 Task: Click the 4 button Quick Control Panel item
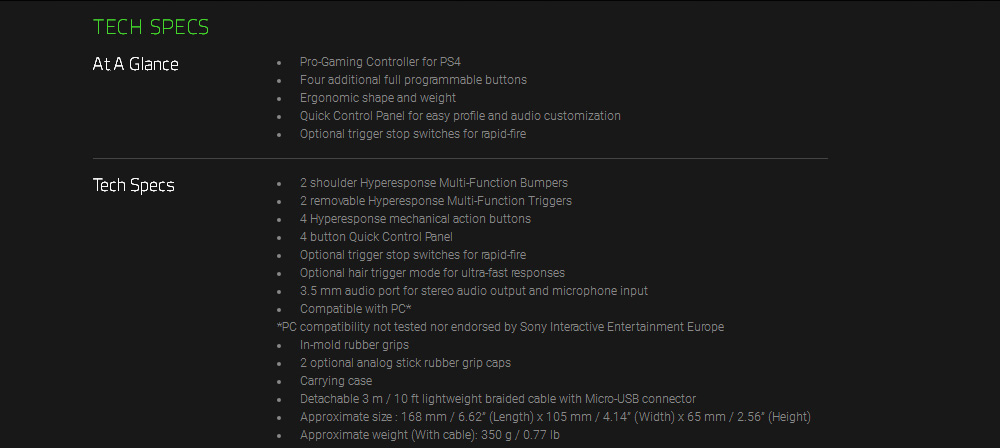click(x=376, y=237)
